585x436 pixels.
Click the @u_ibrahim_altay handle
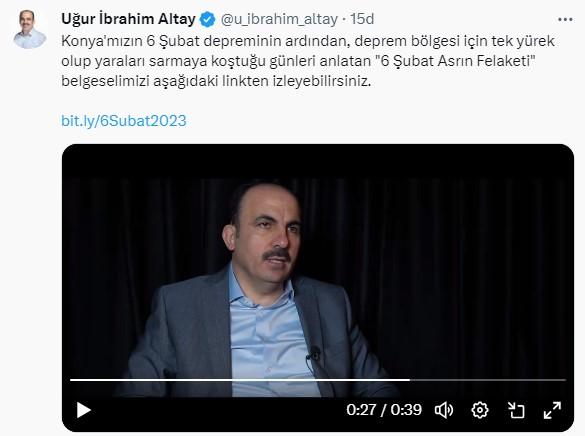[279, 19]
